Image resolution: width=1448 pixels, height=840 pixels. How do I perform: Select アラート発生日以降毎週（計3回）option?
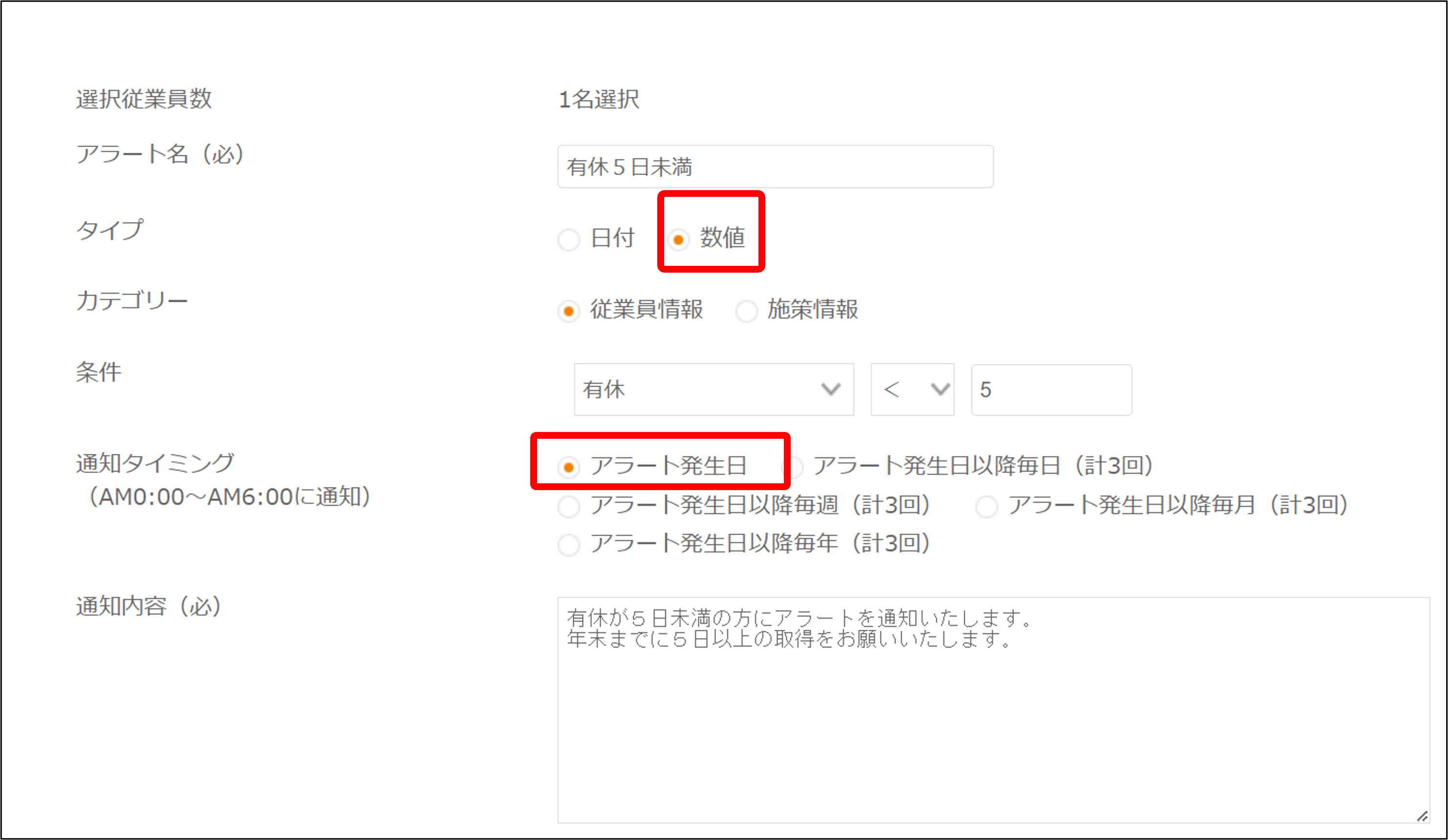pos(569,506)
